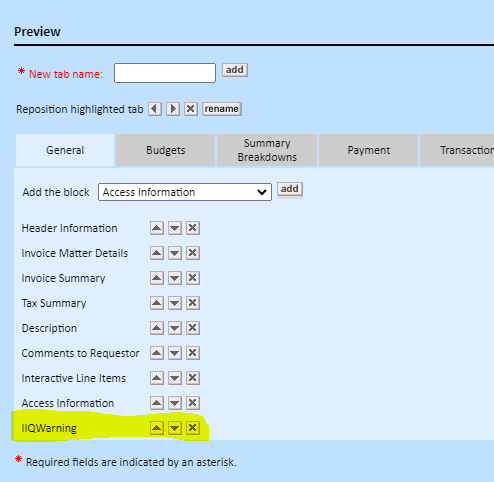Screen dimensions: 494x482
Task: Move highlighted tab right with arrow icon
Action: point(173,109)
